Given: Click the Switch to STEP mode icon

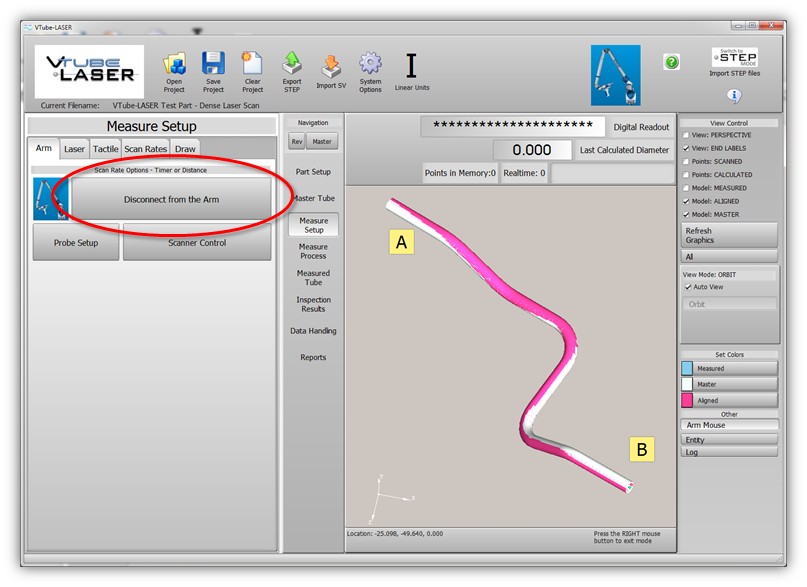Looking at the screenshot, I should [734, 57].
